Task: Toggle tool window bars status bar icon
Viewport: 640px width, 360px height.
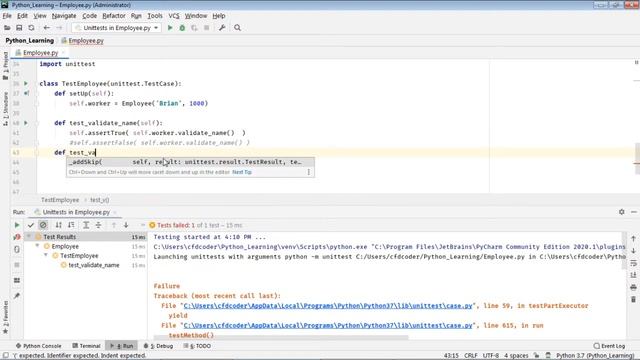Action: tap(6, 356)
